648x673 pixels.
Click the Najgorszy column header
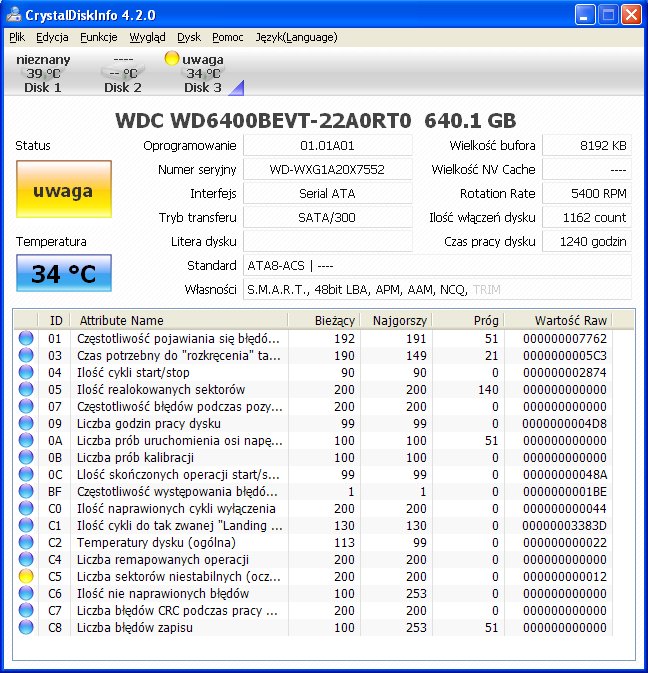[396, 320]
